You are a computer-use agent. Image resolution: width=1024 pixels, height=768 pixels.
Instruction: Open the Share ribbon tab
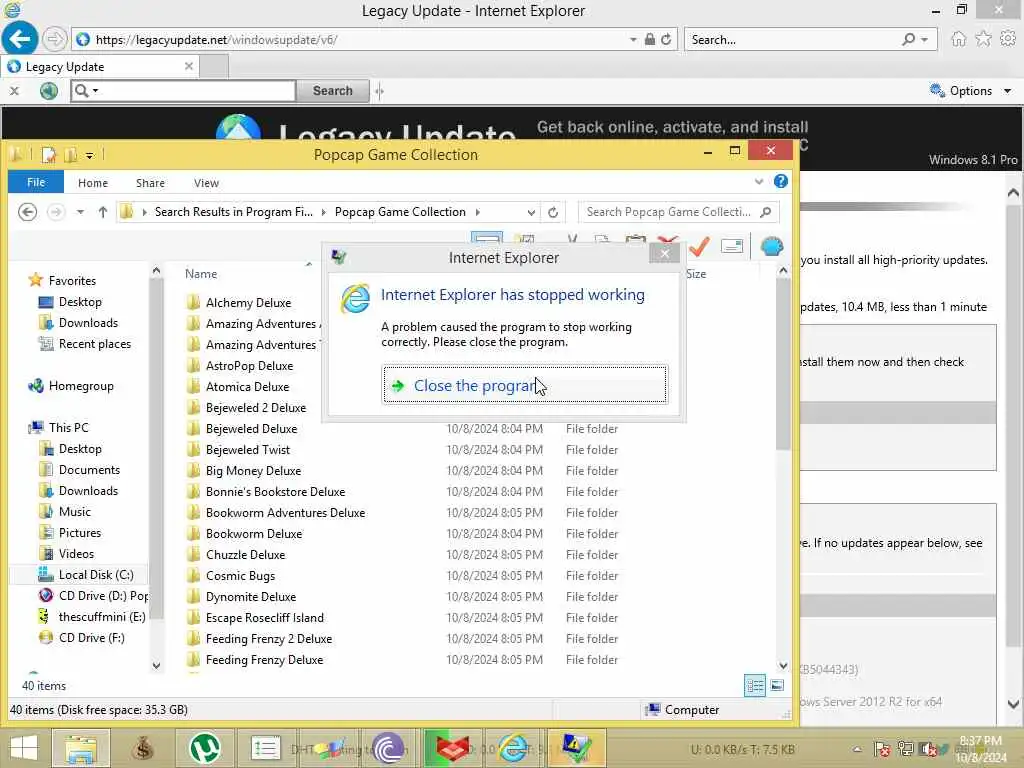click(x=150, y=183)
